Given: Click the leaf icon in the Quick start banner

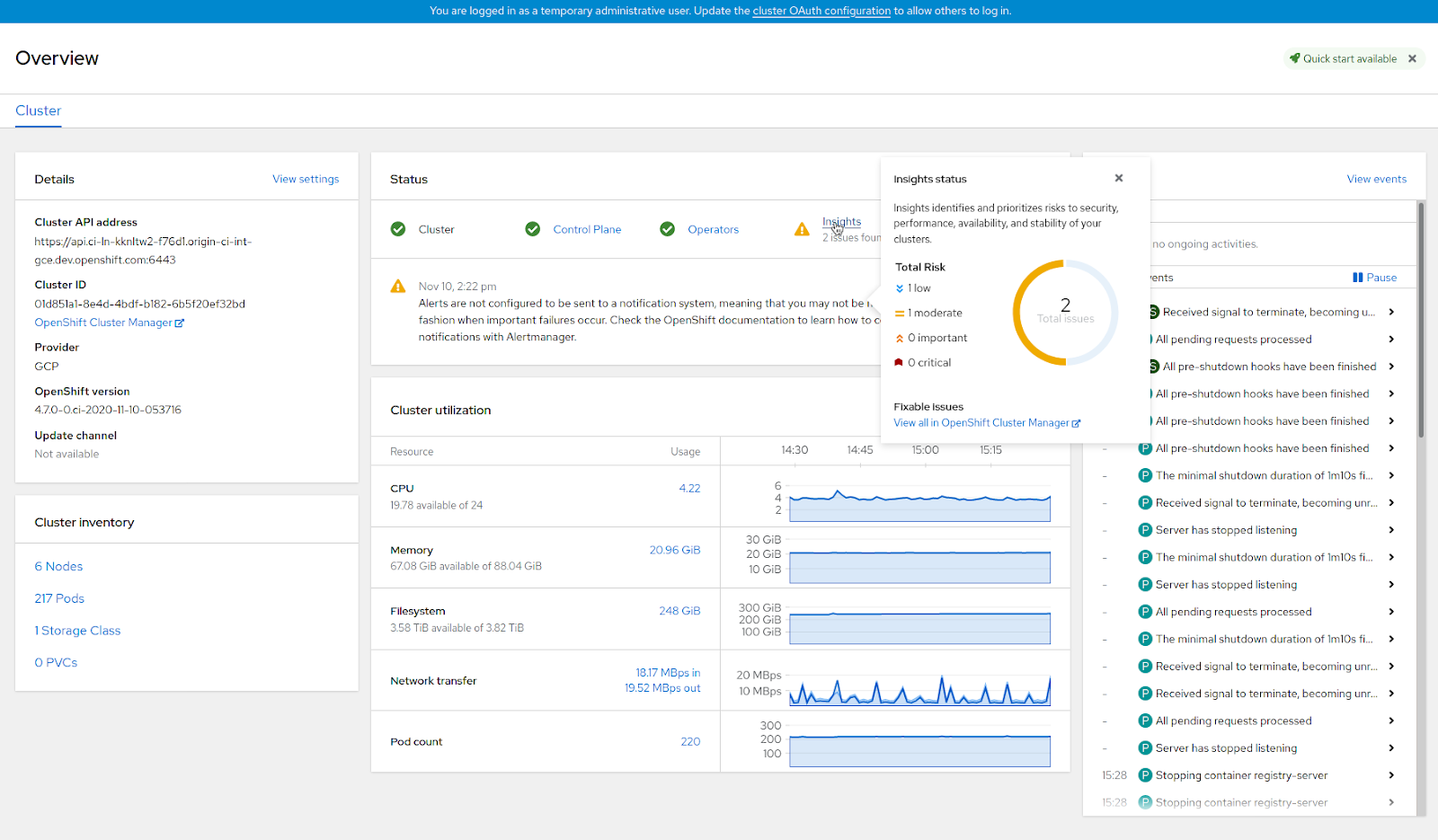Looking at the screenshot, I should click(x=1294, y=57).
